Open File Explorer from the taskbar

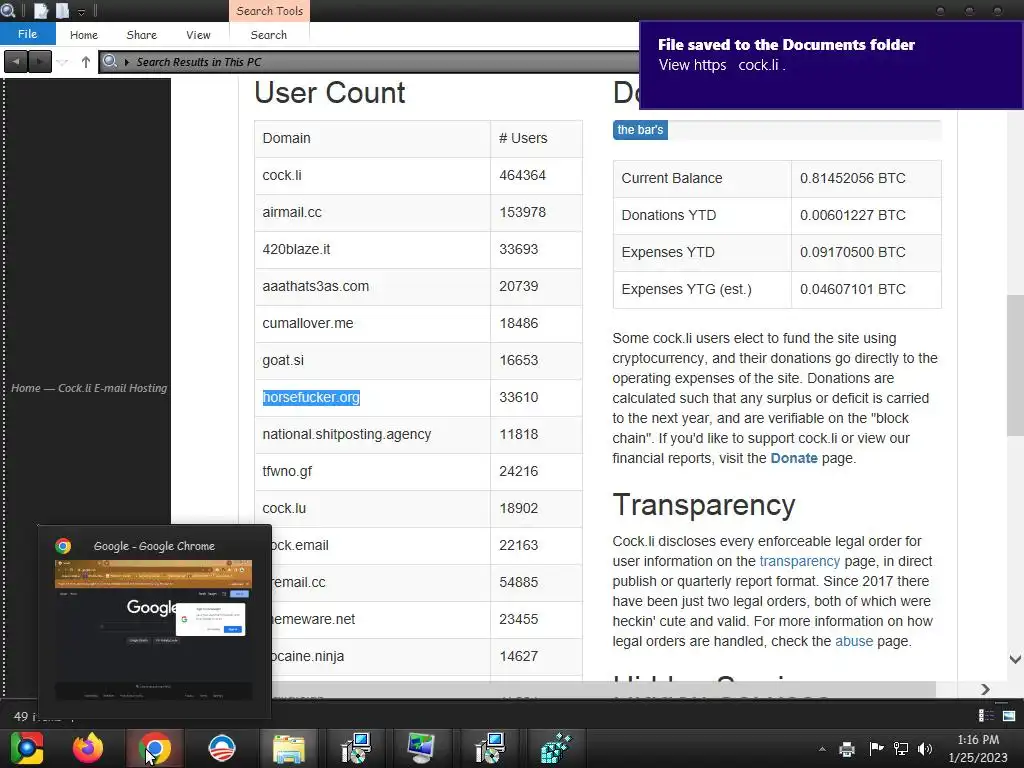click(x=289, y=749)
